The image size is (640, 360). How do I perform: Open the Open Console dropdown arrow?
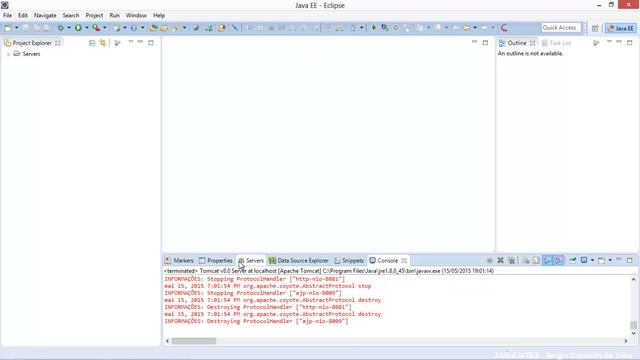(610, 260)
